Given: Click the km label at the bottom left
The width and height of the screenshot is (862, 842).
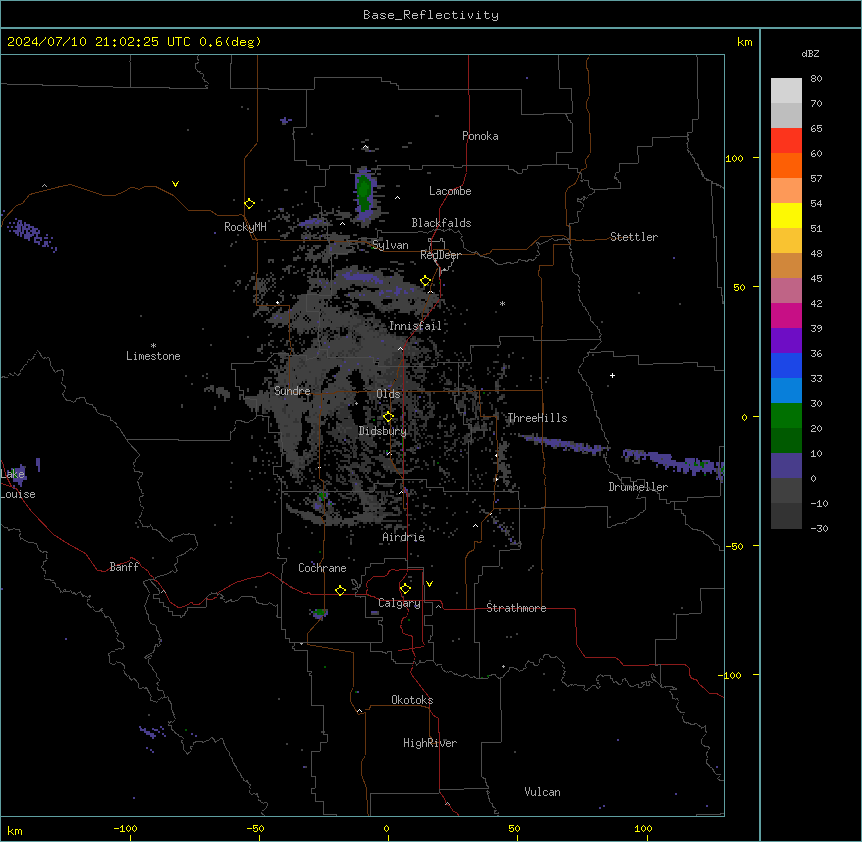Looking at the screenshot, I should pyautogui.click(x=15, y=830).
